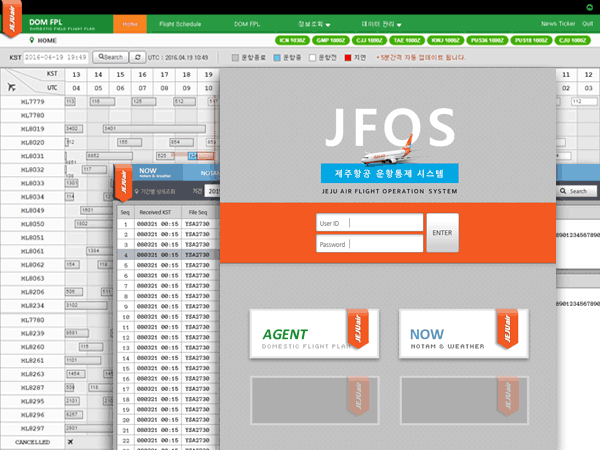Click the ENTER login button
The height and width of the screenshot is (450, 600).
click(442, 233)
